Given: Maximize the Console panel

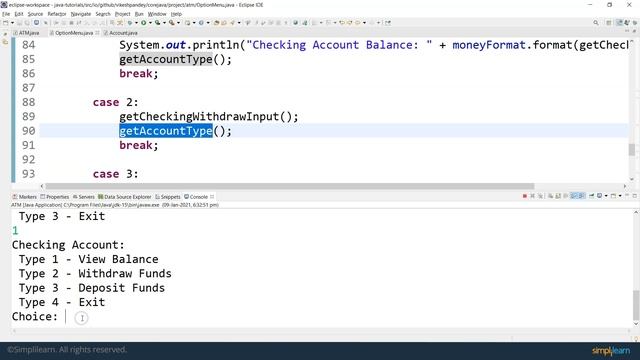Looking at the screenshot, I should pos(635,196).
